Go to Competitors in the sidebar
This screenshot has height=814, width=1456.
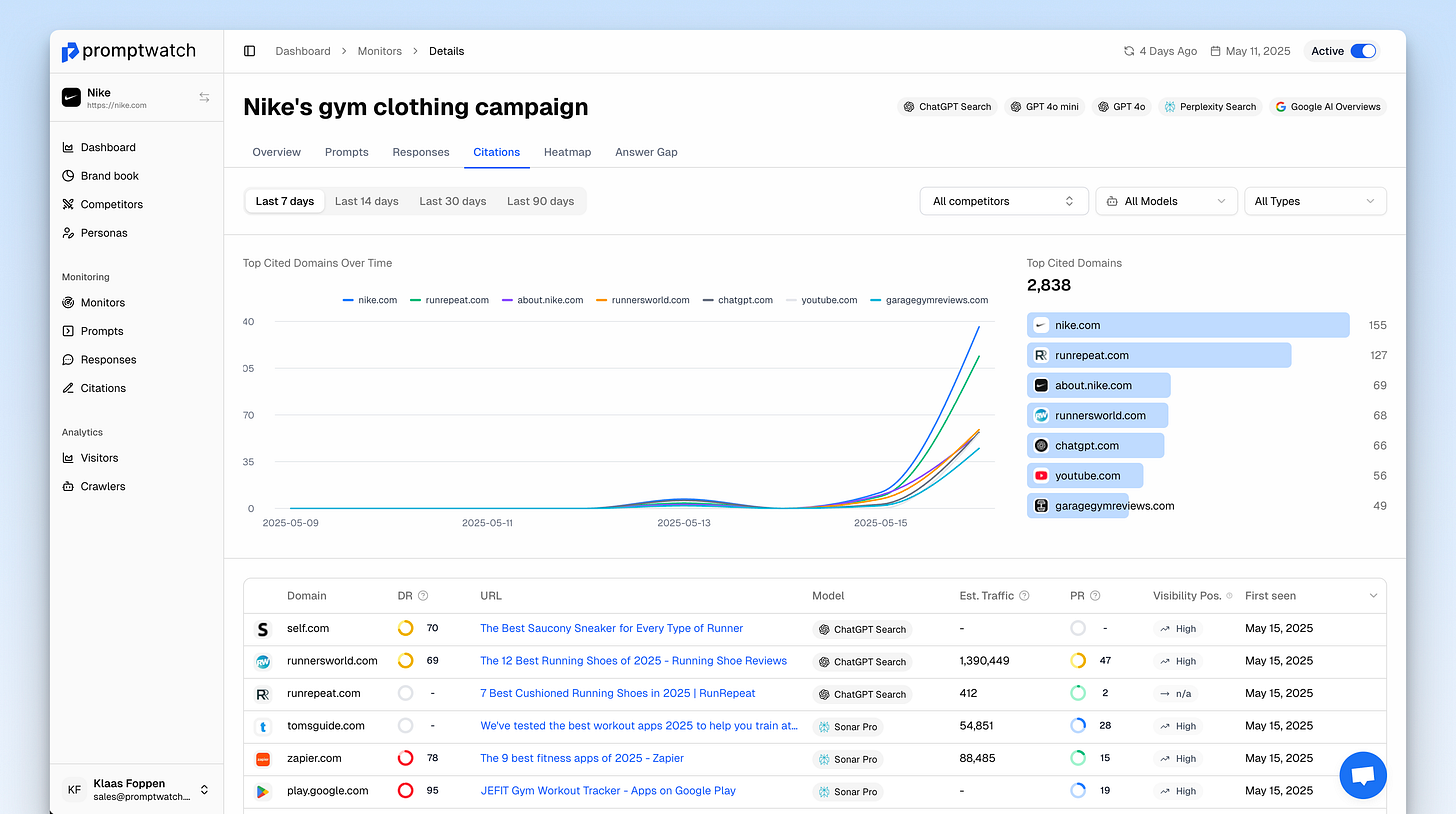point(112,204)
